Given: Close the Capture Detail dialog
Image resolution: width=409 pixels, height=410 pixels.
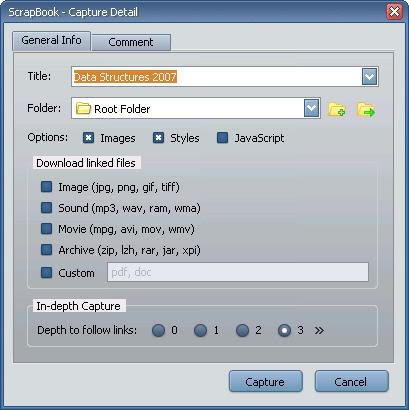Looking at the screenshot, I should point(394,12).
